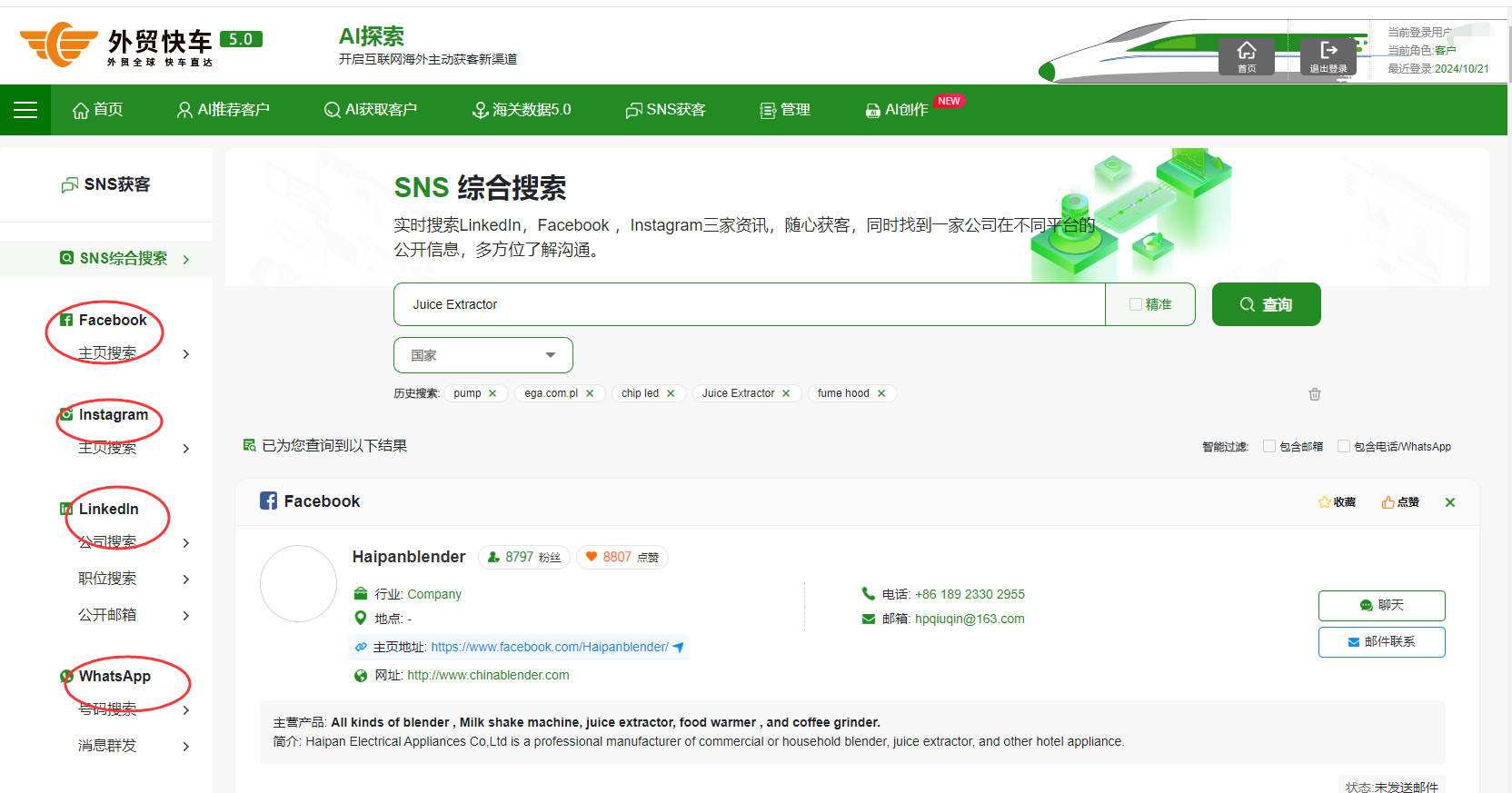Remove 'fume hood' history tag
This screenshot has height=793, width=1512.
coord(881,393)
